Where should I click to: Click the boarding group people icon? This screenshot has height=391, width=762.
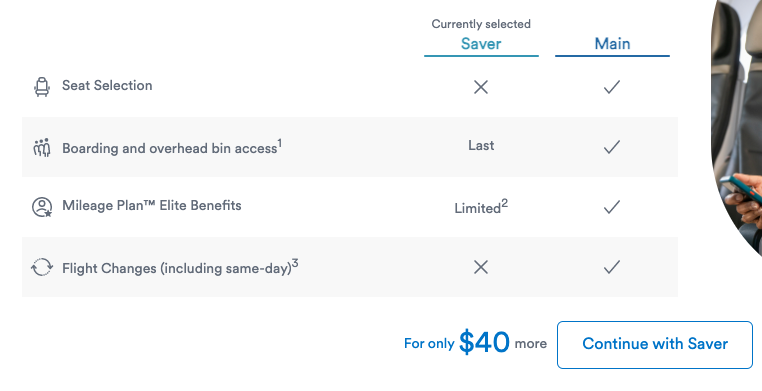pyautogui.click(x=42, y=148)
